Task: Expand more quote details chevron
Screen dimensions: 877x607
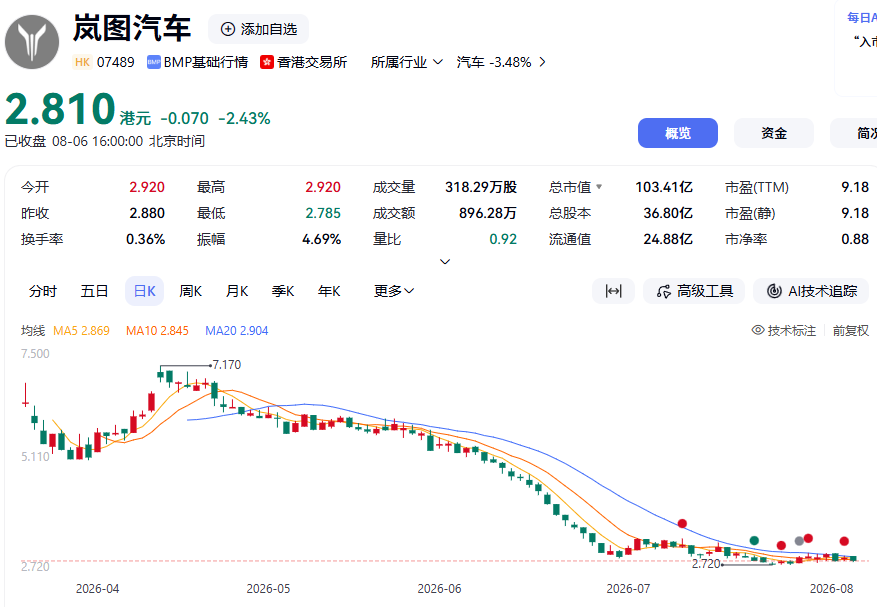Action: [445, 261]
